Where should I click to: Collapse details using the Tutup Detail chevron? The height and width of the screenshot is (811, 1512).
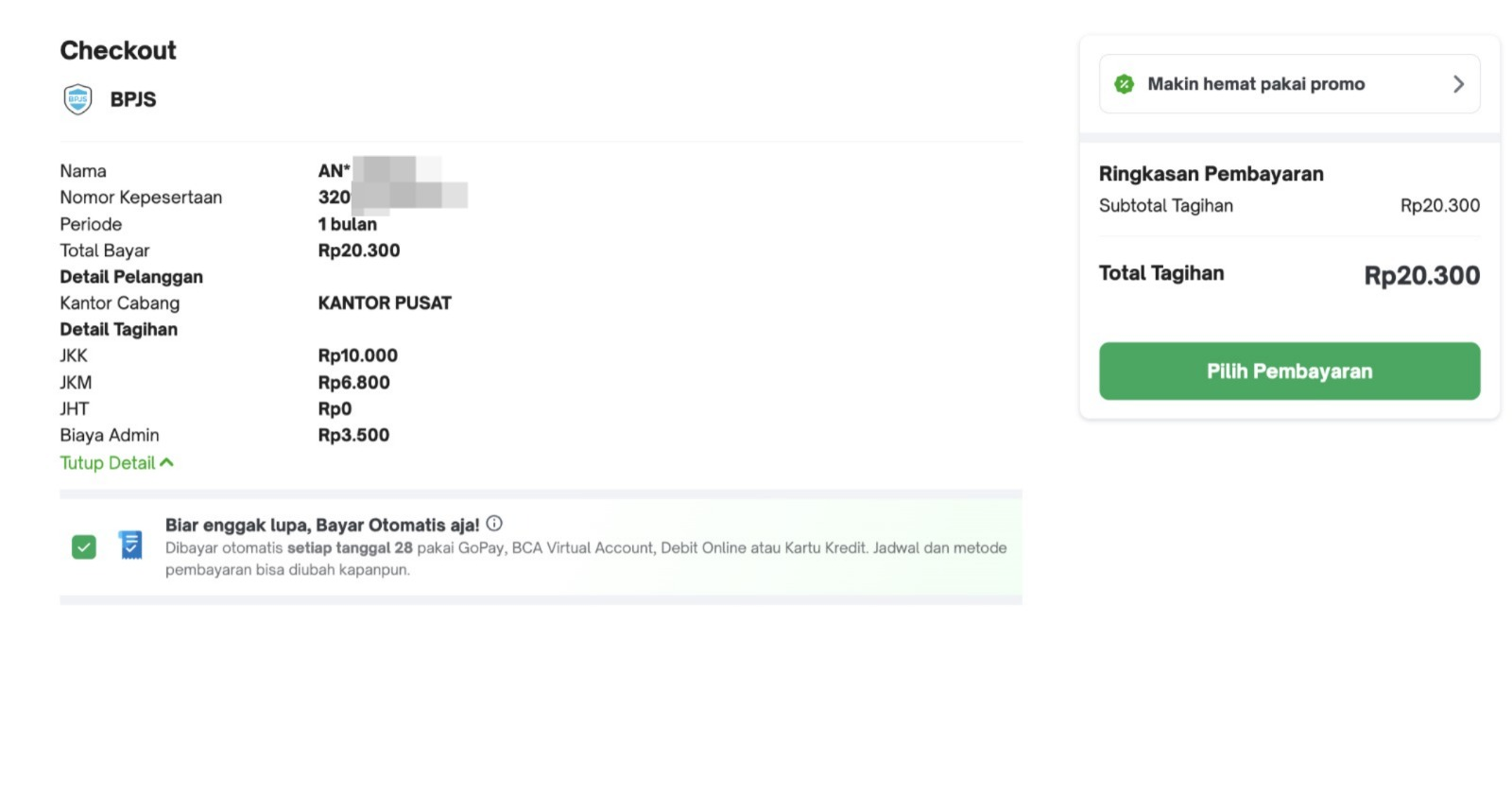tap(167, 462)
